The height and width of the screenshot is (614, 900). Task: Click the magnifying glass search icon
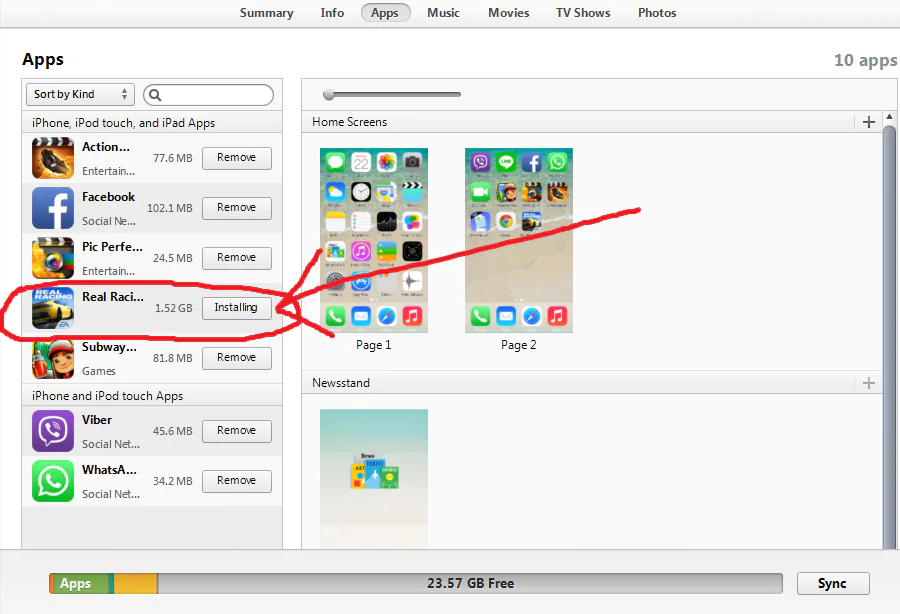pos(156,94)
